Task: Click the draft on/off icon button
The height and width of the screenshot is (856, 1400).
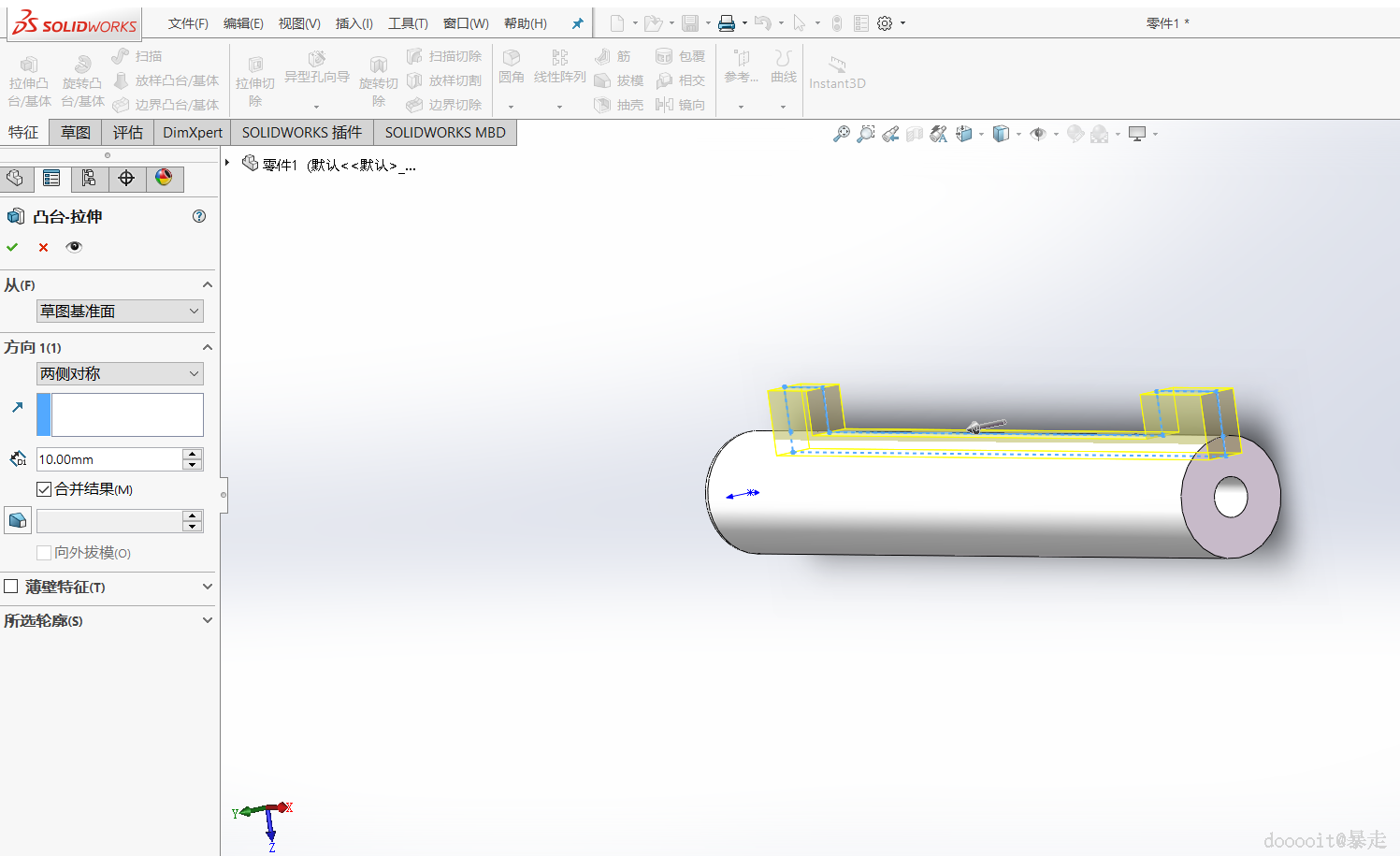Action: coord(18,521)
